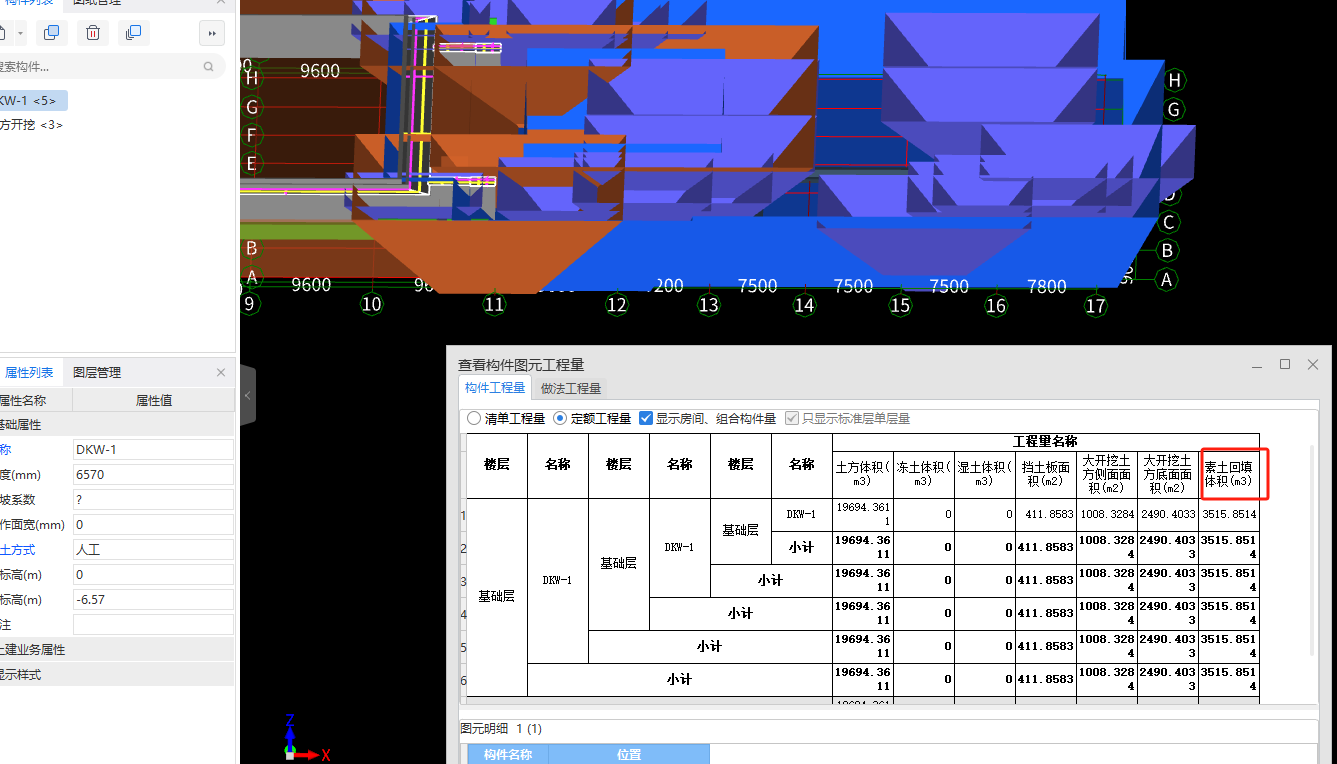Switch to 构件工程量 tab
1337x764 pixels.
pos(495,388)
